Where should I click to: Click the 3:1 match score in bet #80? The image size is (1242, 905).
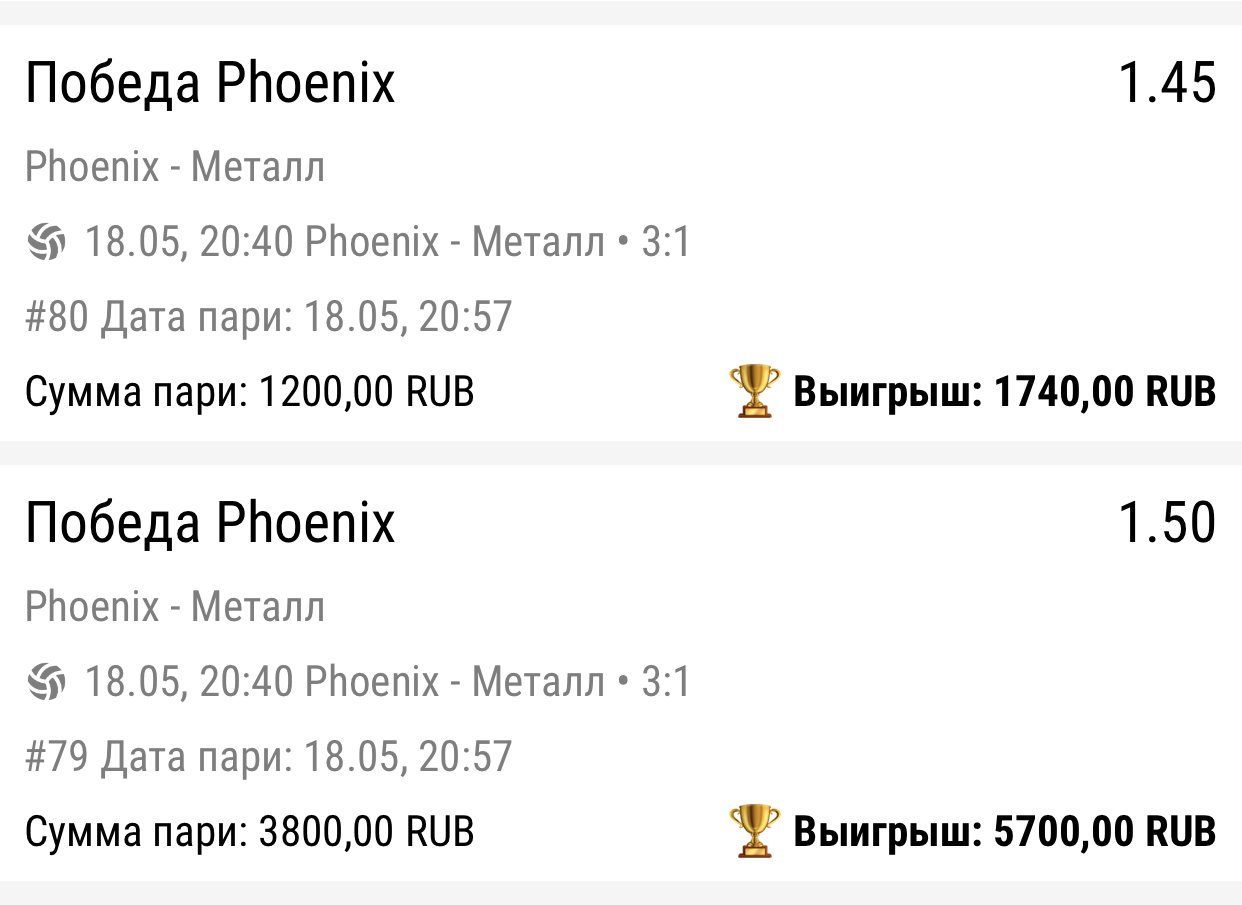pos(665,243)
